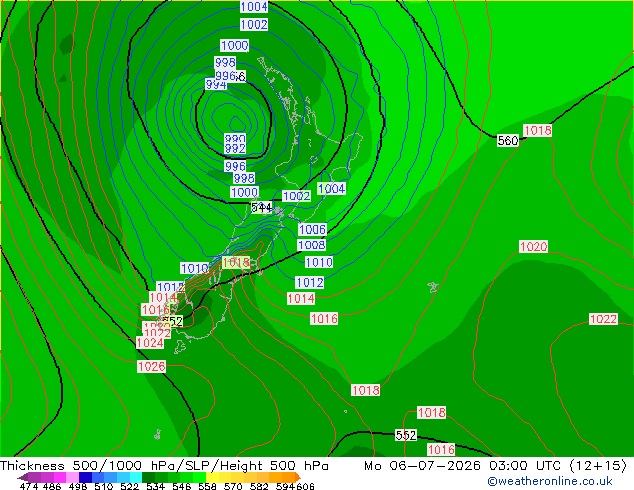Click the legend value 546
The height and width of the screenshot is (490, 634).
(182, 486)
